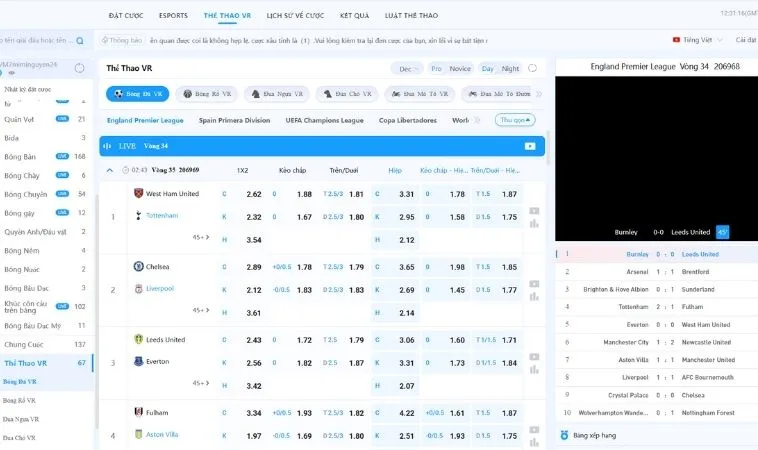
Task: Click the Bảng xếp hạng medal icon
Action: [x=564, y=435]
